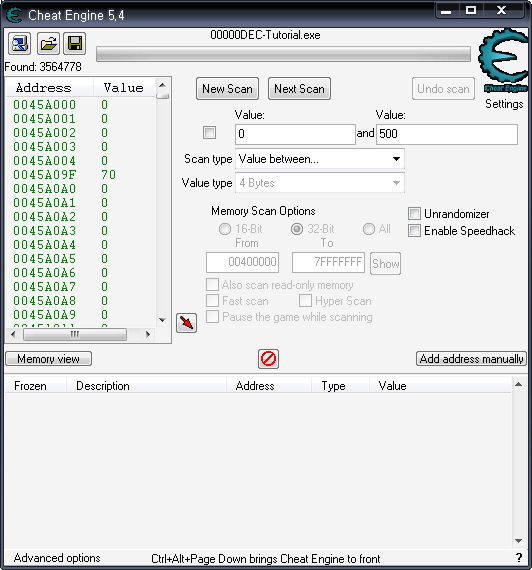Enable the Unrandomizer option
Screen dimensions: 532x570
pos(415,214)
